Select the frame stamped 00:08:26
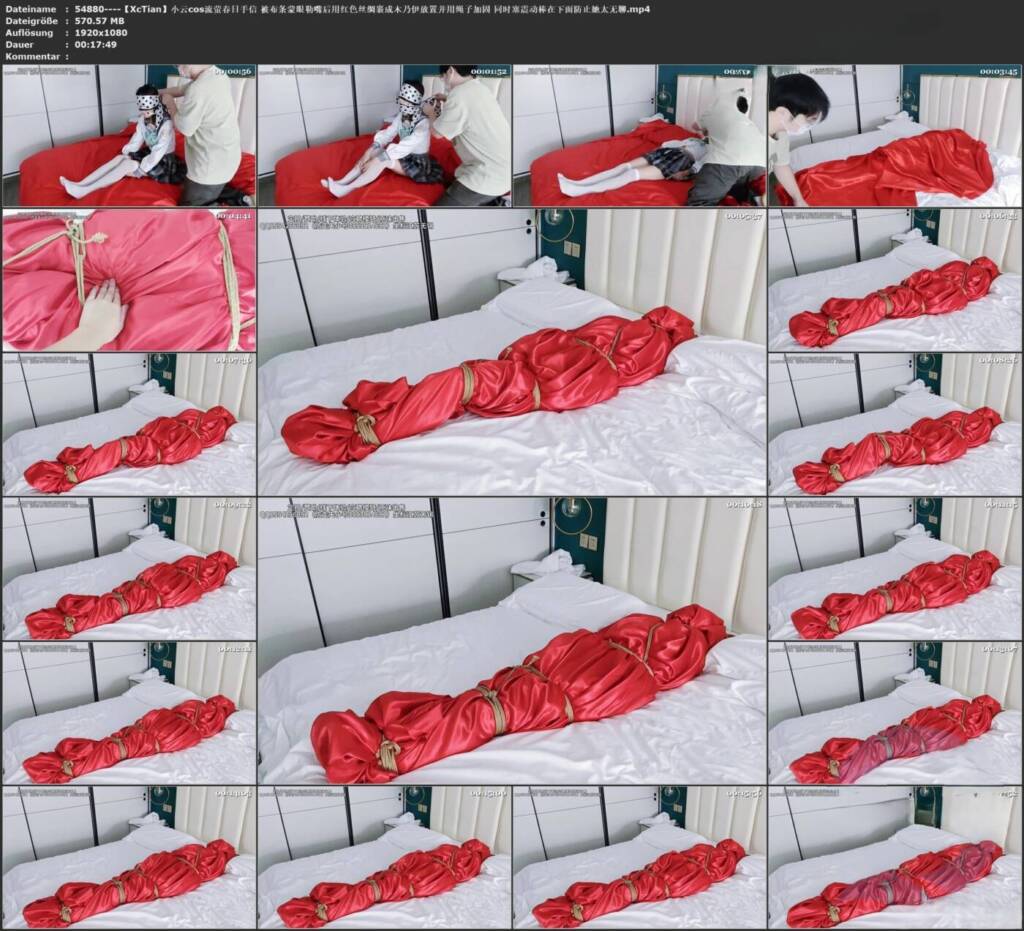The height and width of the screenshot is (931, 1024). tap(895, 424)
